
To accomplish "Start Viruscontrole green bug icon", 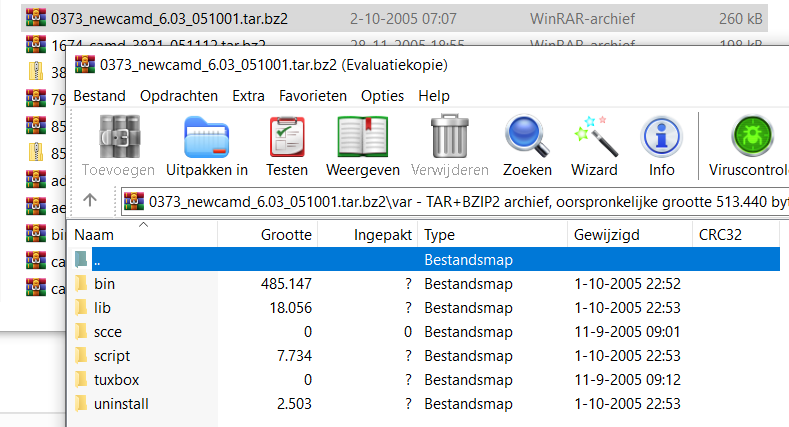I will 752,136.
